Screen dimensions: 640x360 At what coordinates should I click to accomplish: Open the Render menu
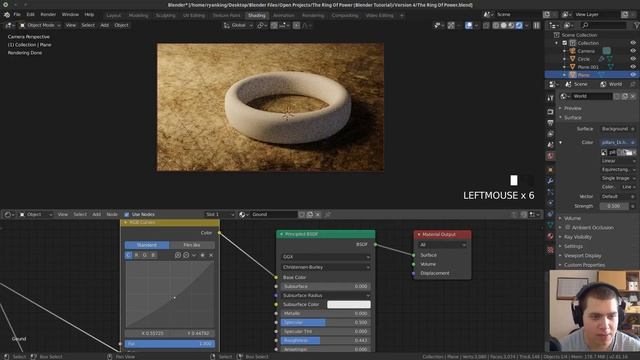(x=48, y=15)
